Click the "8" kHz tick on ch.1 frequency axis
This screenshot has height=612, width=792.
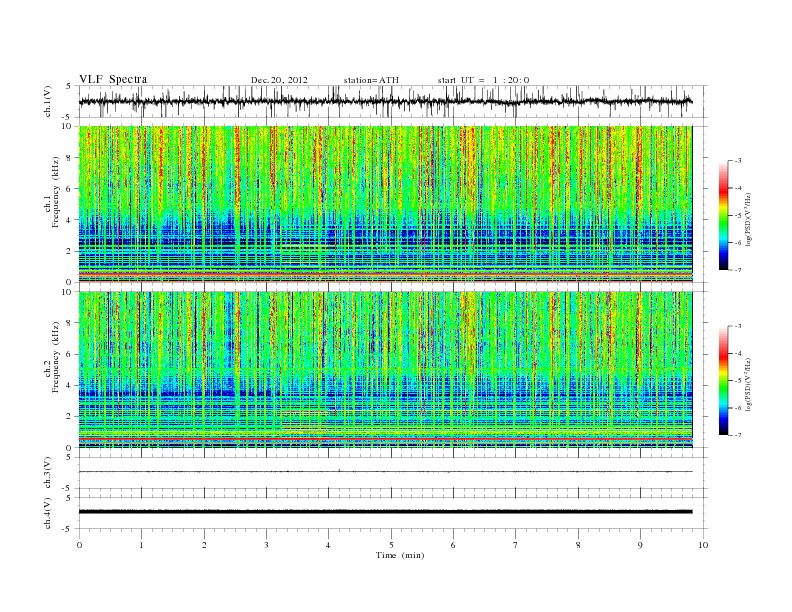(69, 158)
